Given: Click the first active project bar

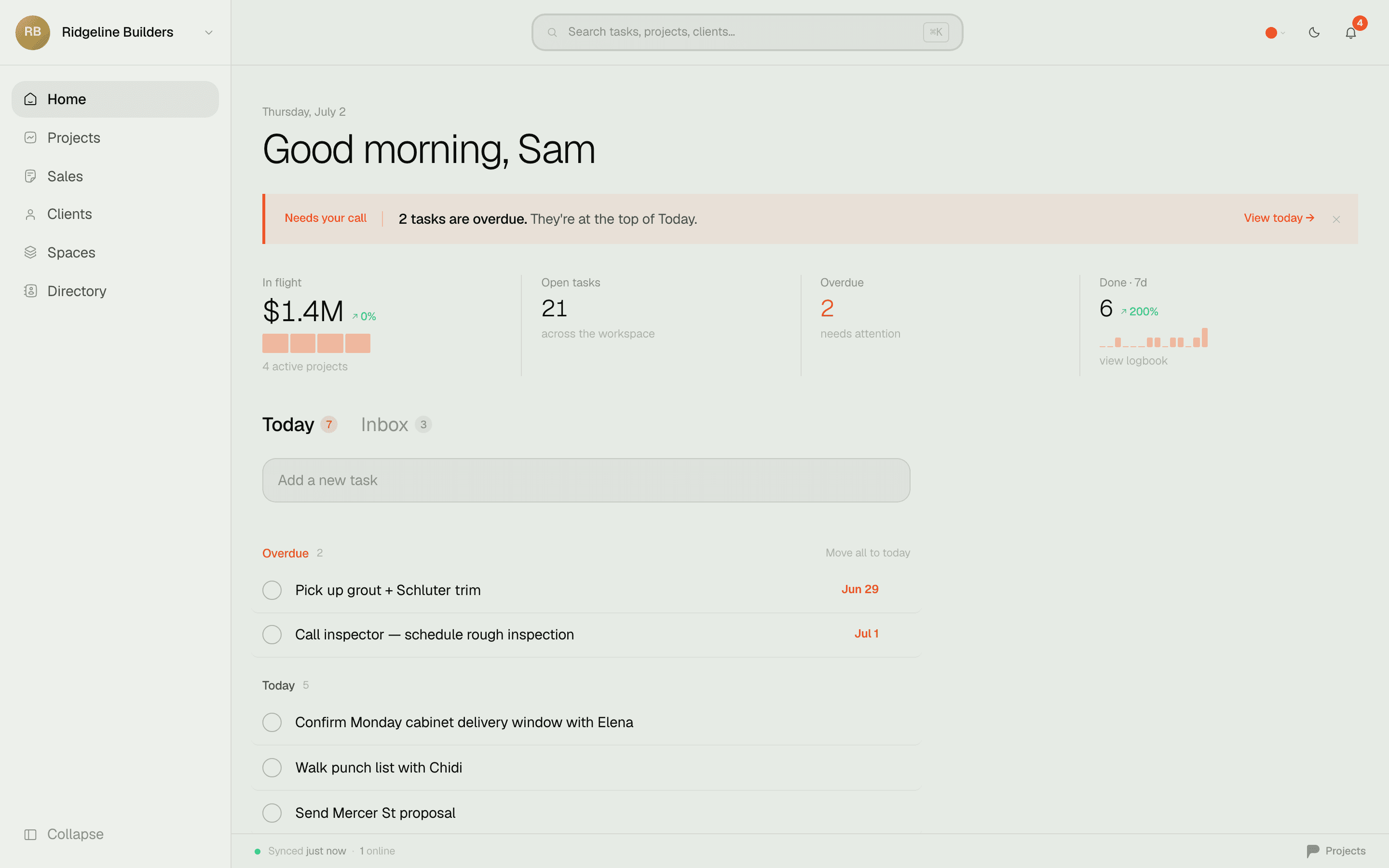Looking at the screenshot, I should point(275,343).
